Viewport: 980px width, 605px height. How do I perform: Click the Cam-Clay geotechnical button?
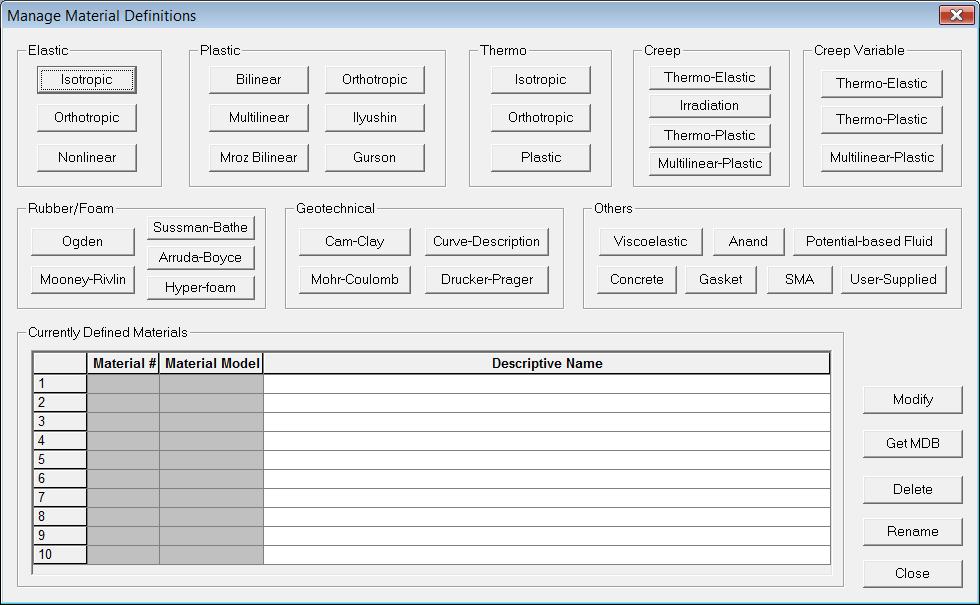pyautogui.click(x=354, y=242)
